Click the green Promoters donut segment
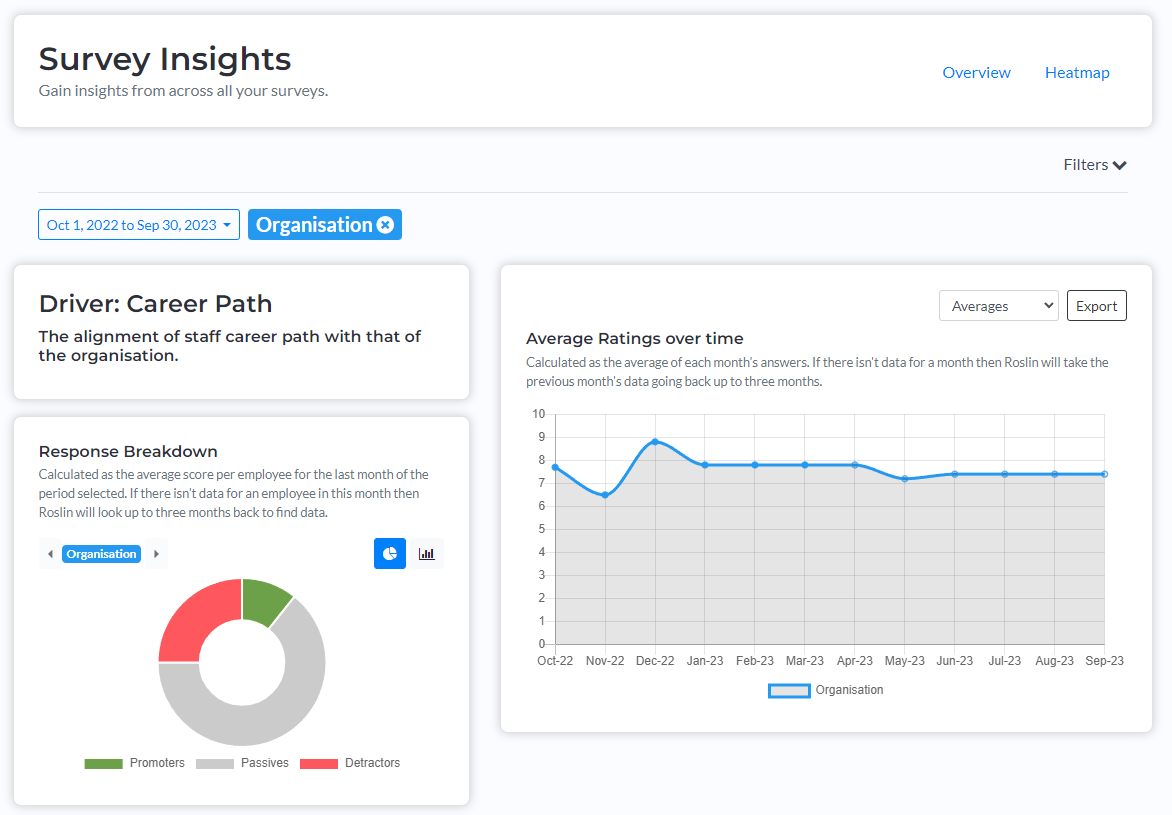 pyautogui.click(x=265, y=600)
